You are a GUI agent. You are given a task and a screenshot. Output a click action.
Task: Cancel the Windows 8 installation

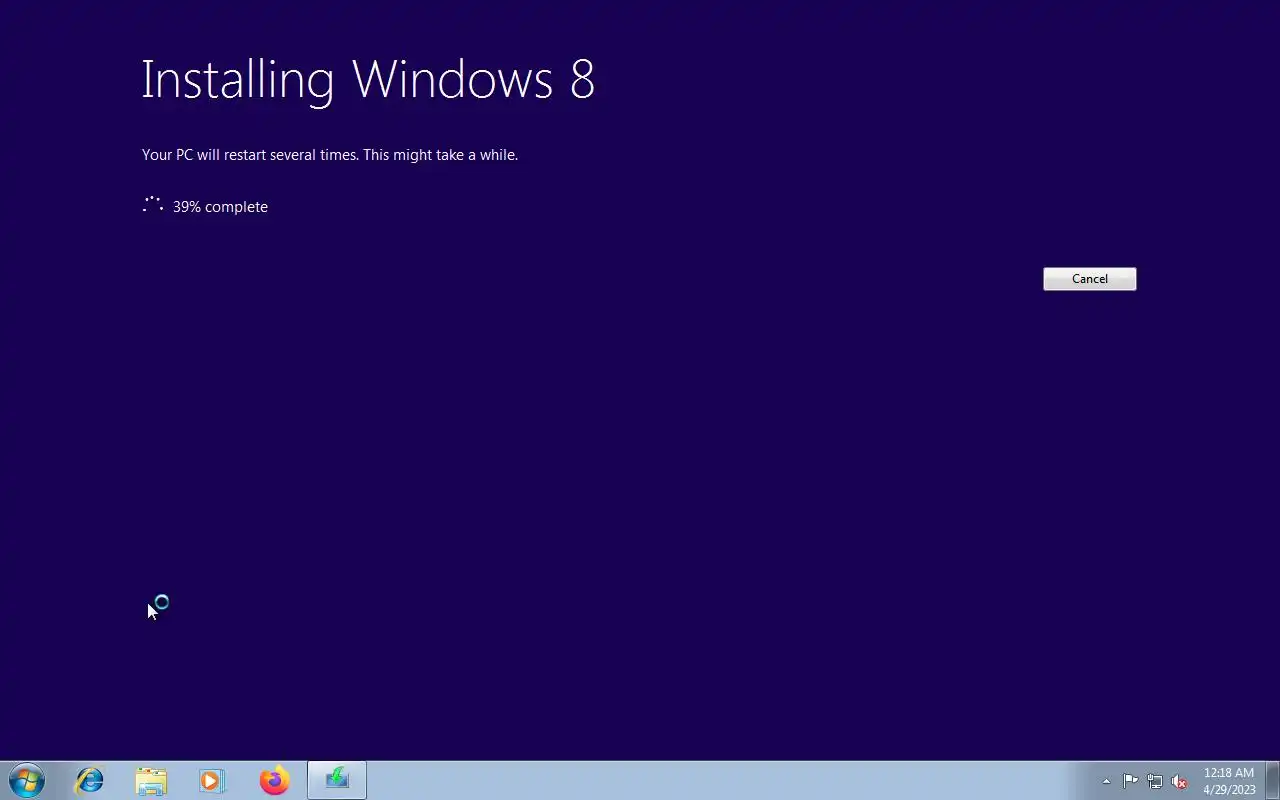tap(1089, 279)
